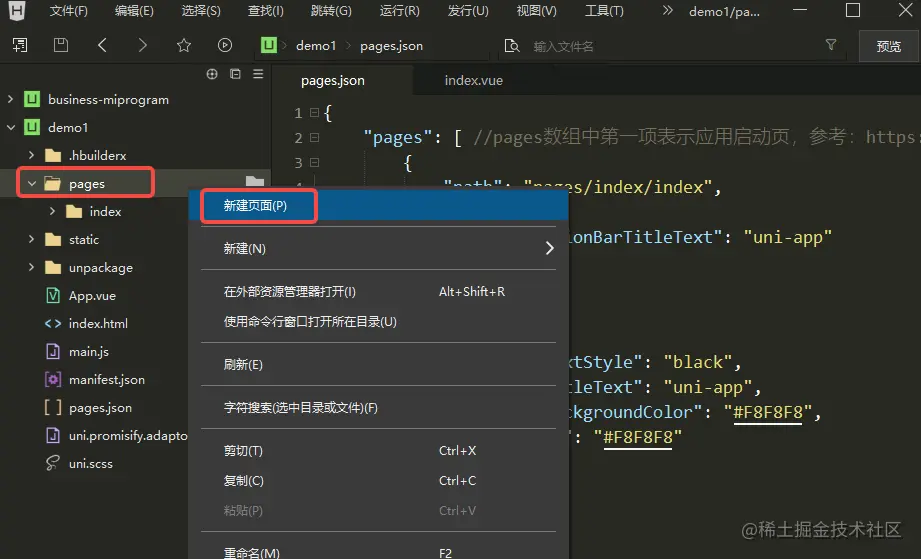This screenshot has width=921, height=559.
Task: Open the 运行(R) menu
Action: click(x=399, y=11)
